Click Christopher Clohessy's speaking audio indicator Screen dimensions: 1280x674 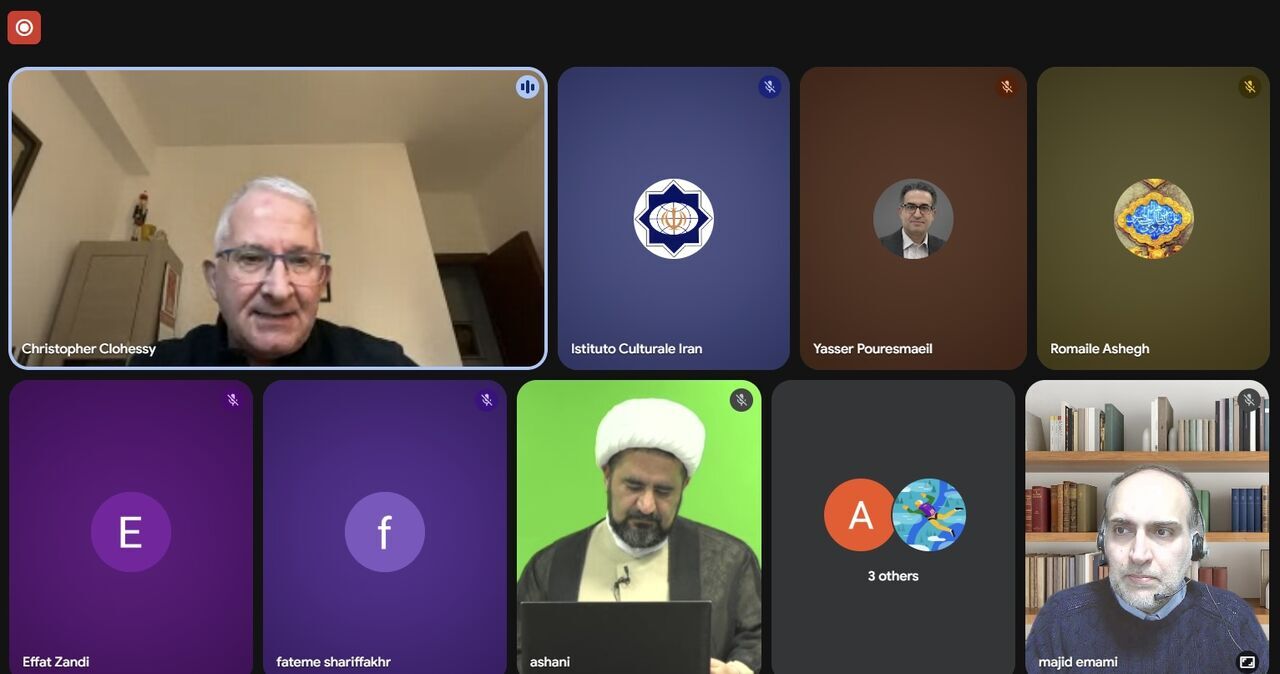tap(528, 87)
